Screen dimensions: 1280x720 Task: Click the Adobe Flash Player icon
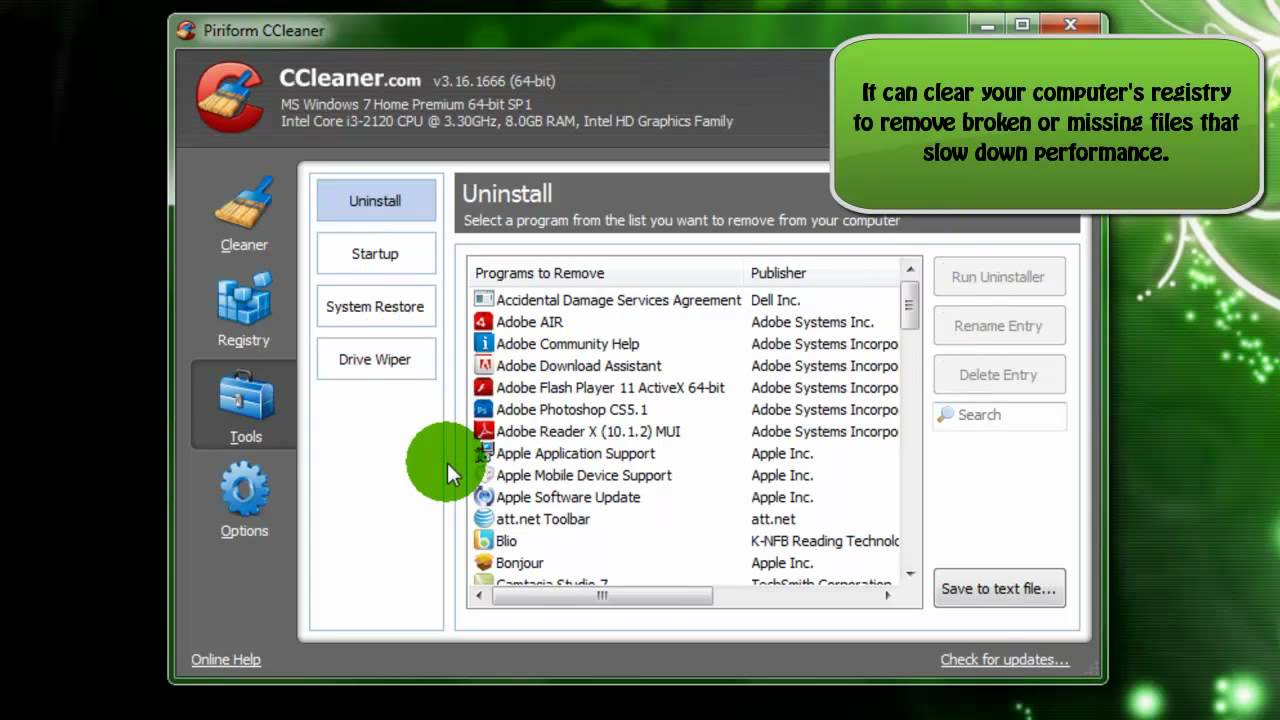[x=484, y=387]
